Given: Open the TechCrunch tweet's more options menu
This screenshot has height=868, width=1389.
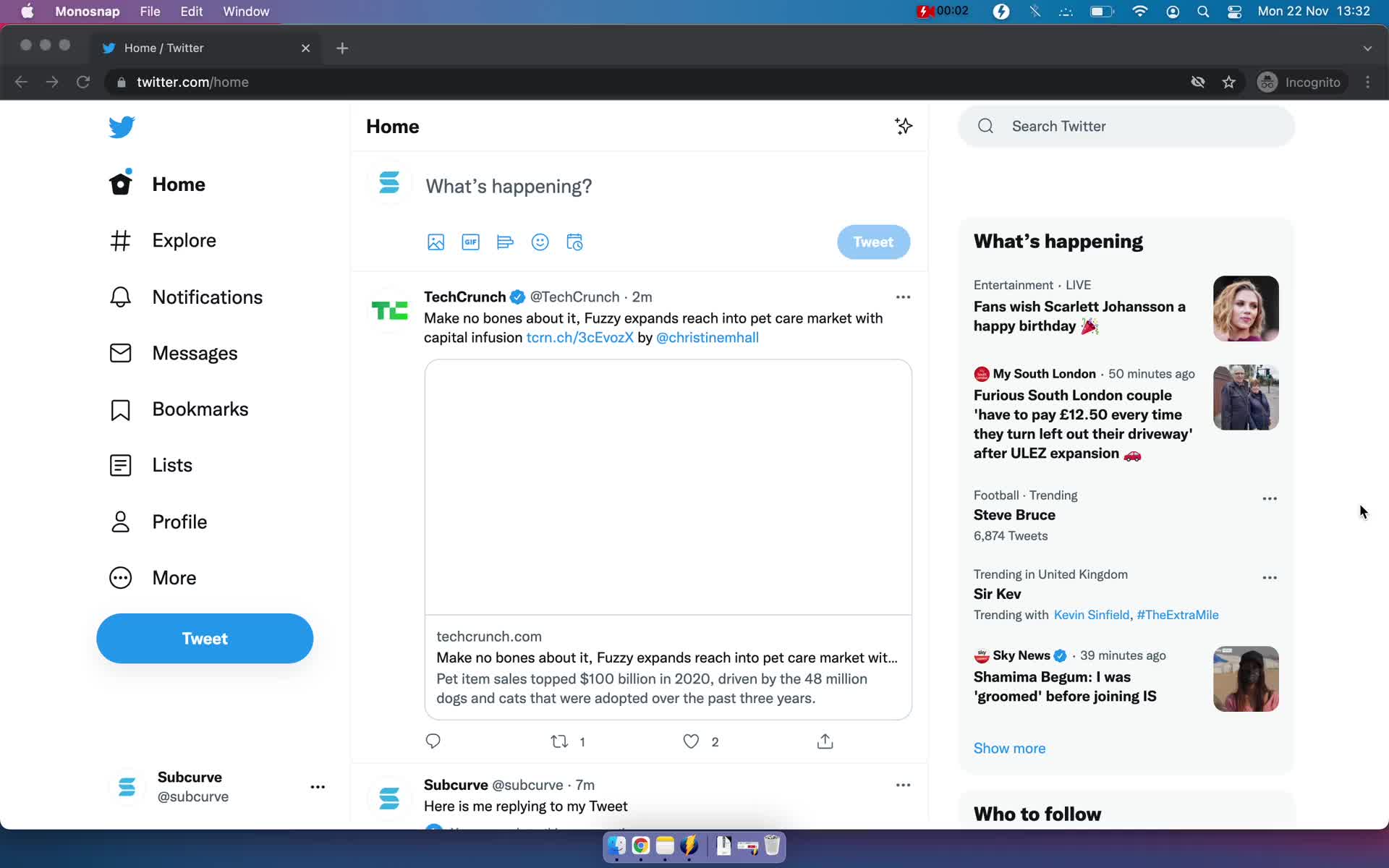Looking at the screenshot, I should click(x=903, y=297).
